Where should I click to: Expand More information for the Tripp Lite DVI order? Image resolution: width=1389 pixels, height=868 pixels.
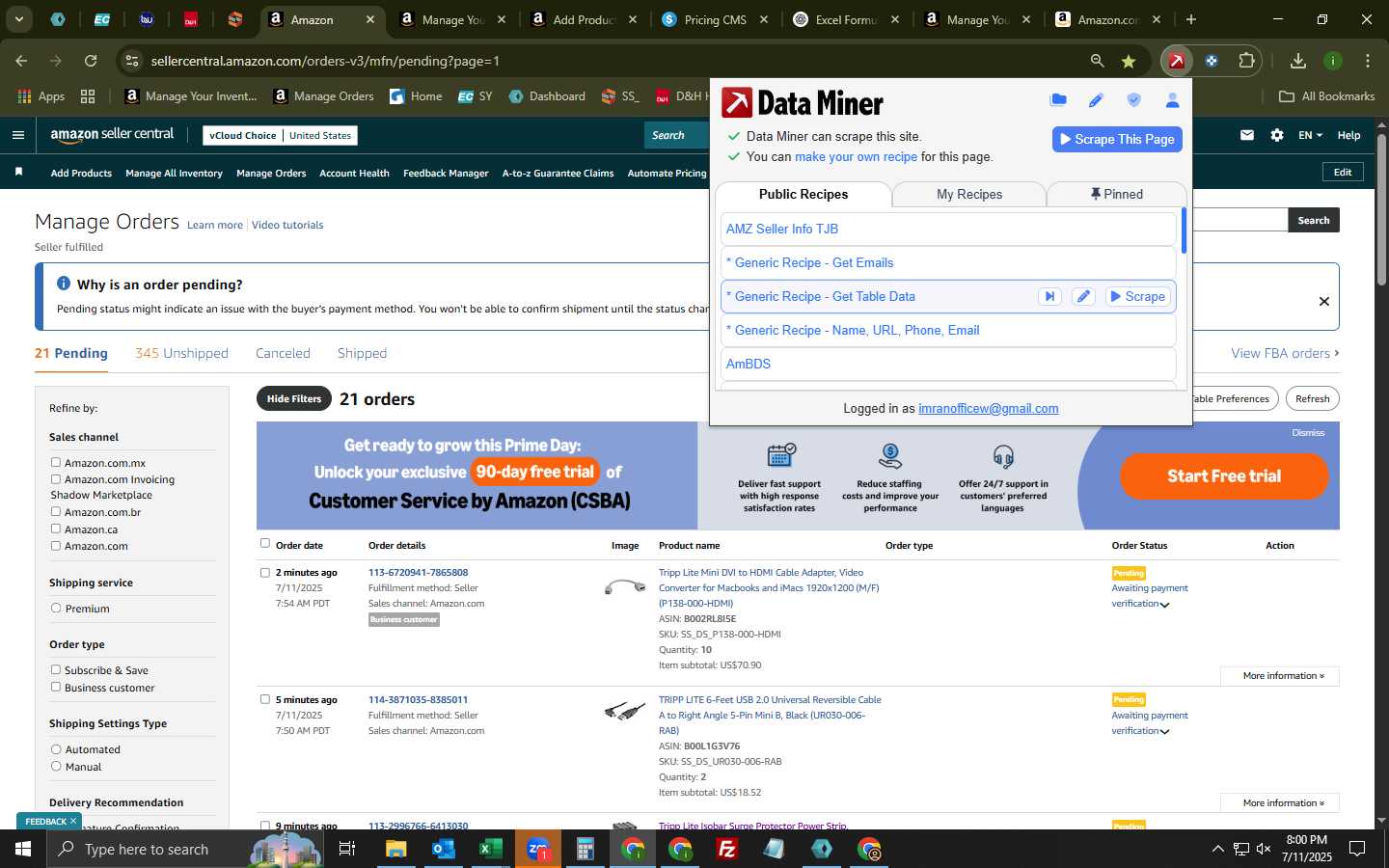coord(1279,676)
